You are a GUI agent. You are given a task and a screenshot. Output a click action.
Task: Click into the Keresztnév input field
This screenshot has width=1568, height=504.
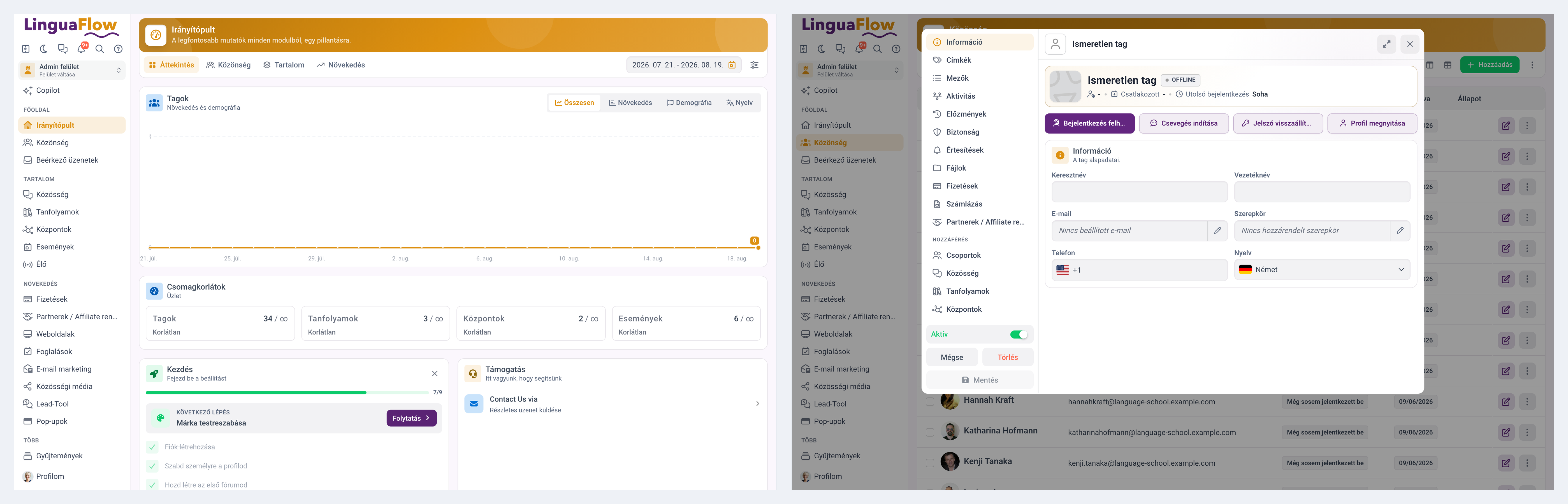pyautogui.click(x=1140, y=192)
